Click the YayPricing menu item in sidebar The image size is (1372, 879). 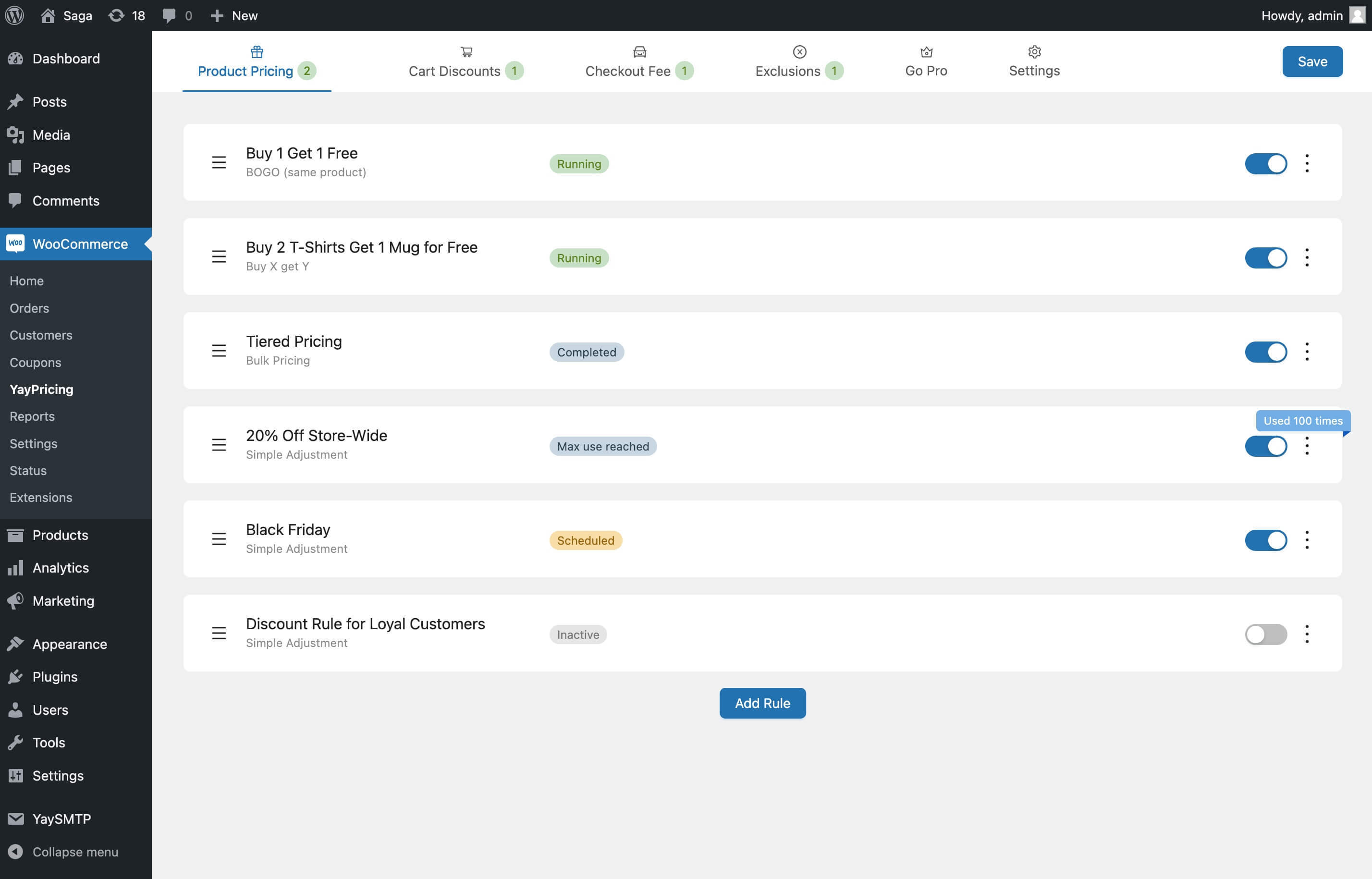[x=41, y=389]
